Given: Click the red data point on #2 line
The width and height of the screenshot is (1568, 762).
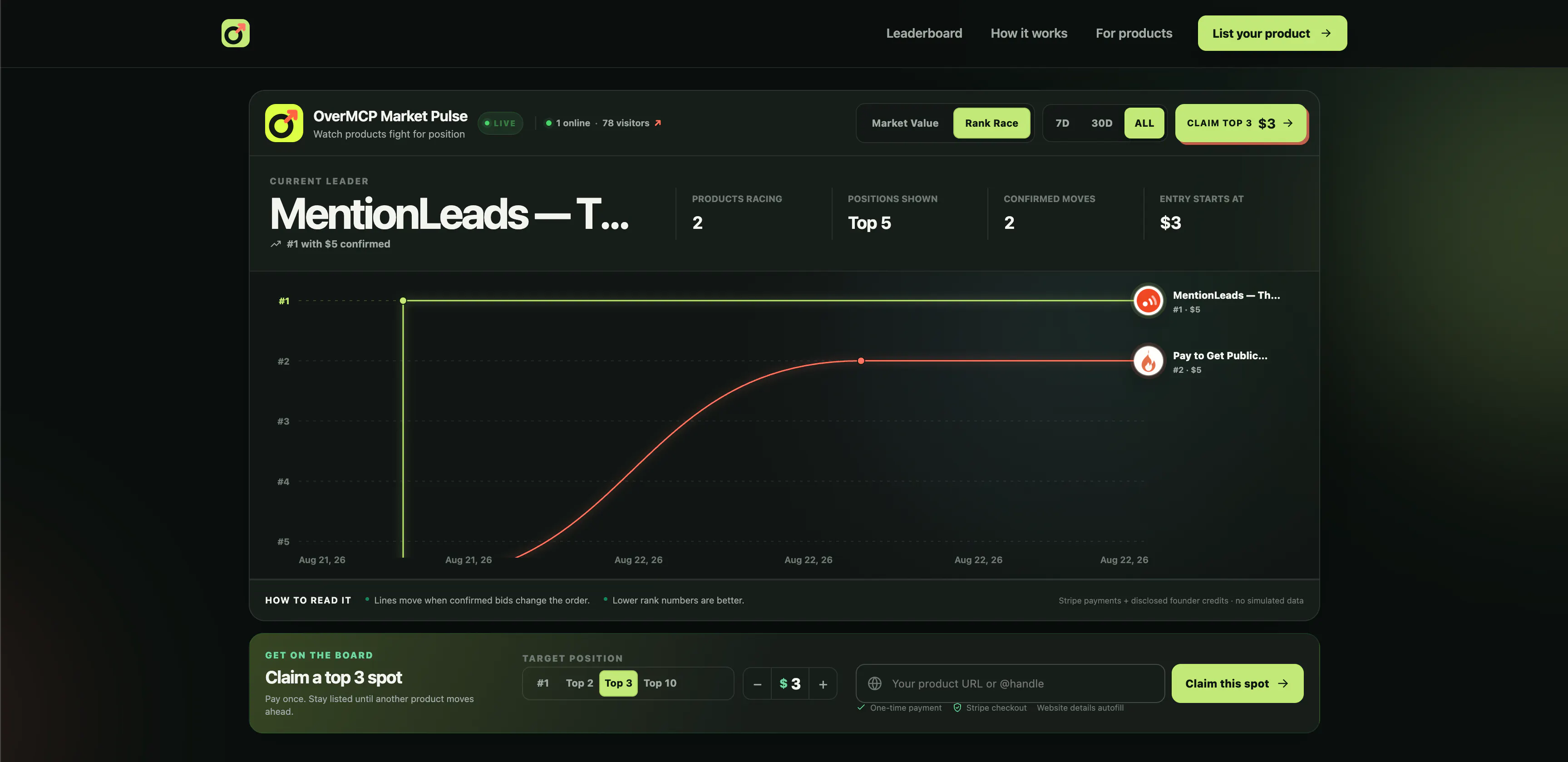Looking at the screenshot, I should point(860,361).
